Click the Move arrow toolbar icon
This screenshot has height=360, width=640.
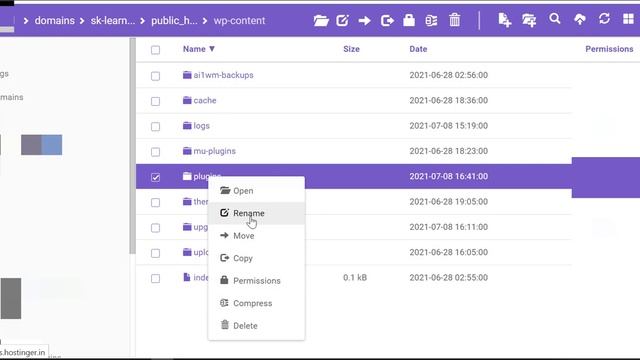click(364, 20)
